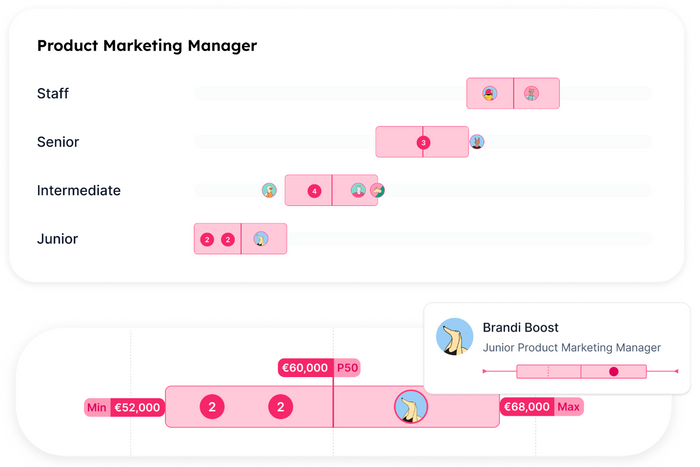Click the €60,000 P50 marker label
This screenshot has height=467, width=700.
click(x=319, y=367)
